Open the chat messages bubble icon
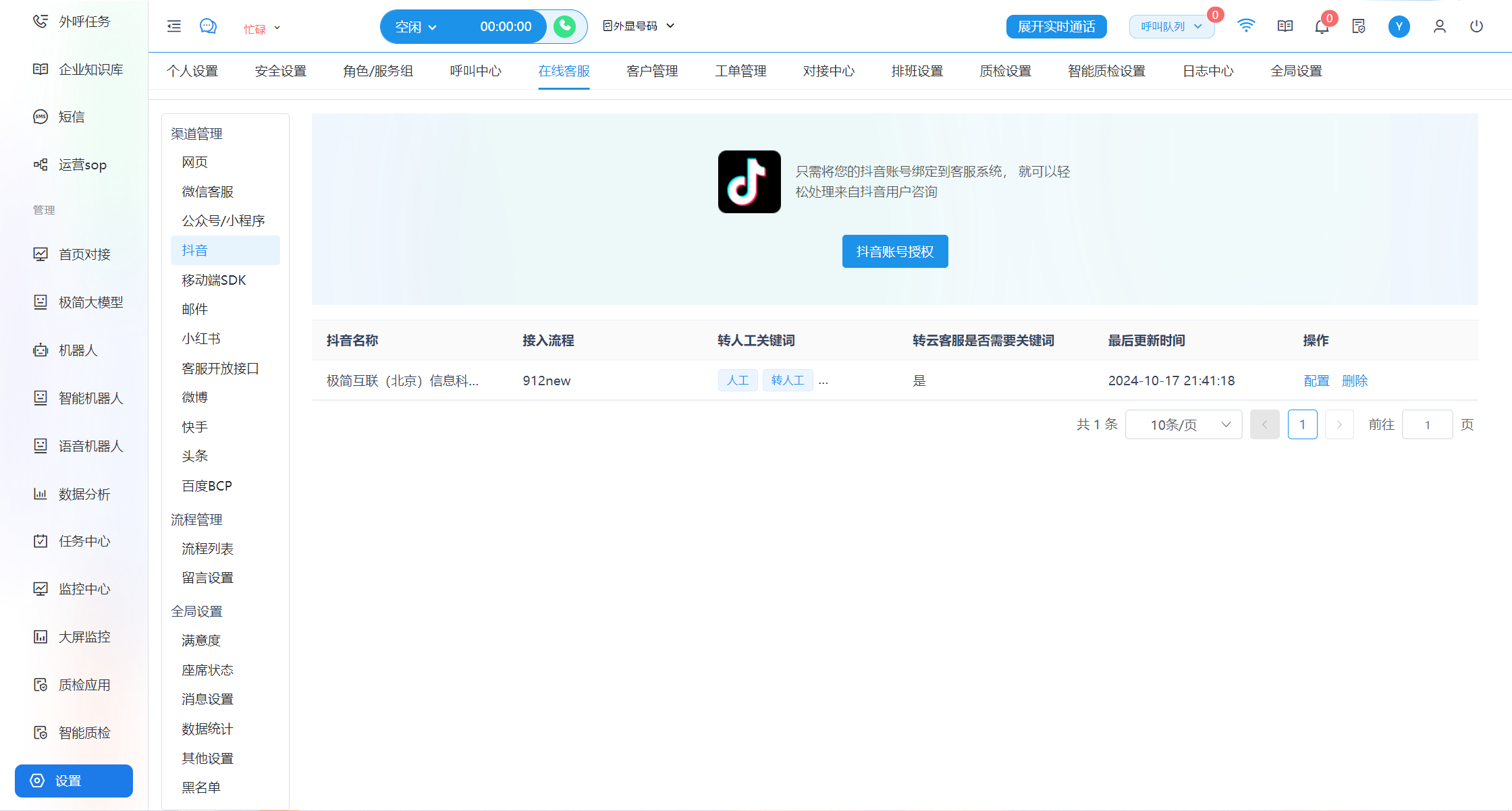The height and width of the screenshot is (811, 1512). [x=208, y=26]
